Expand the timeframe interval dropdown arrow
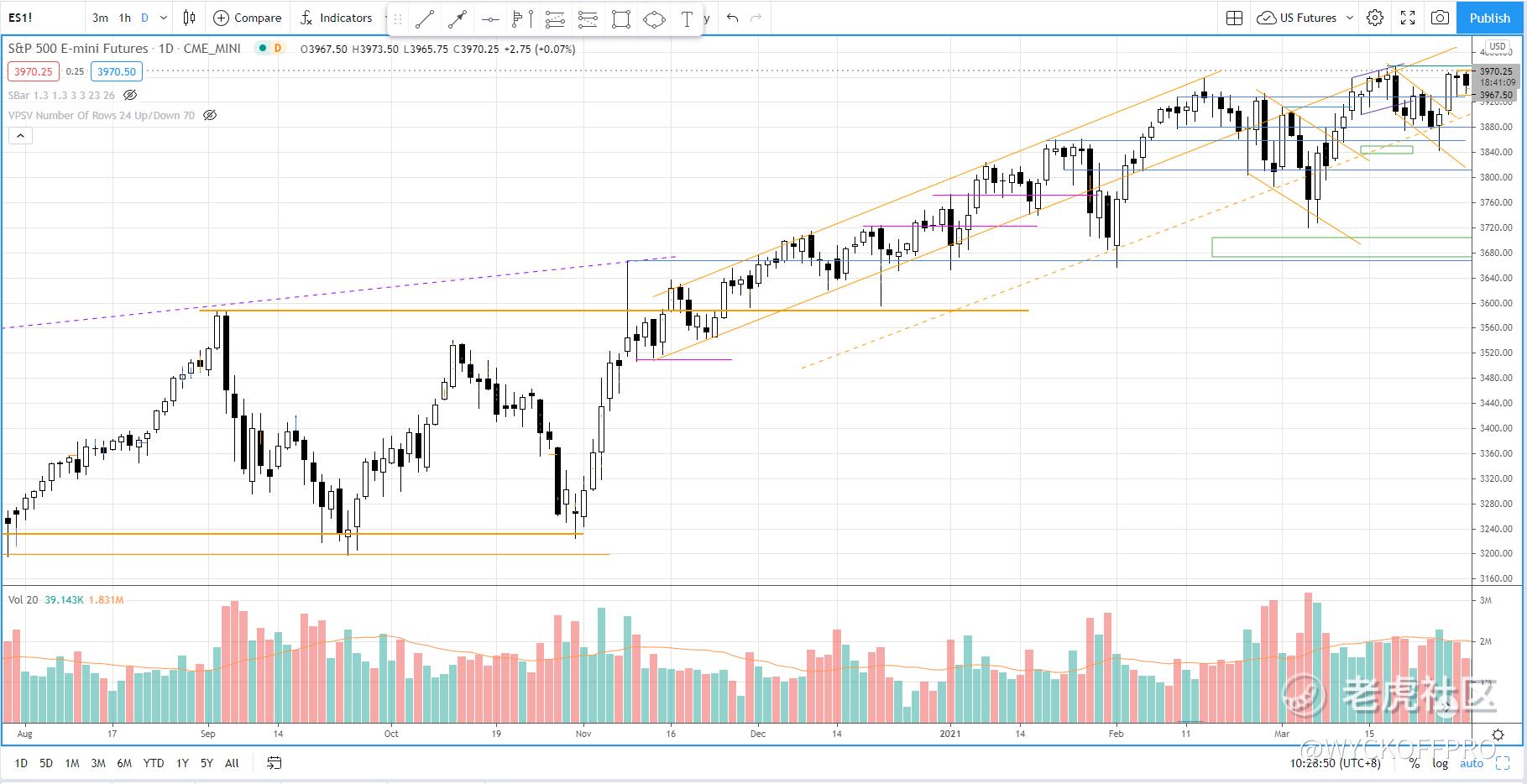1527x784 pixels. [x=163, y=18]
